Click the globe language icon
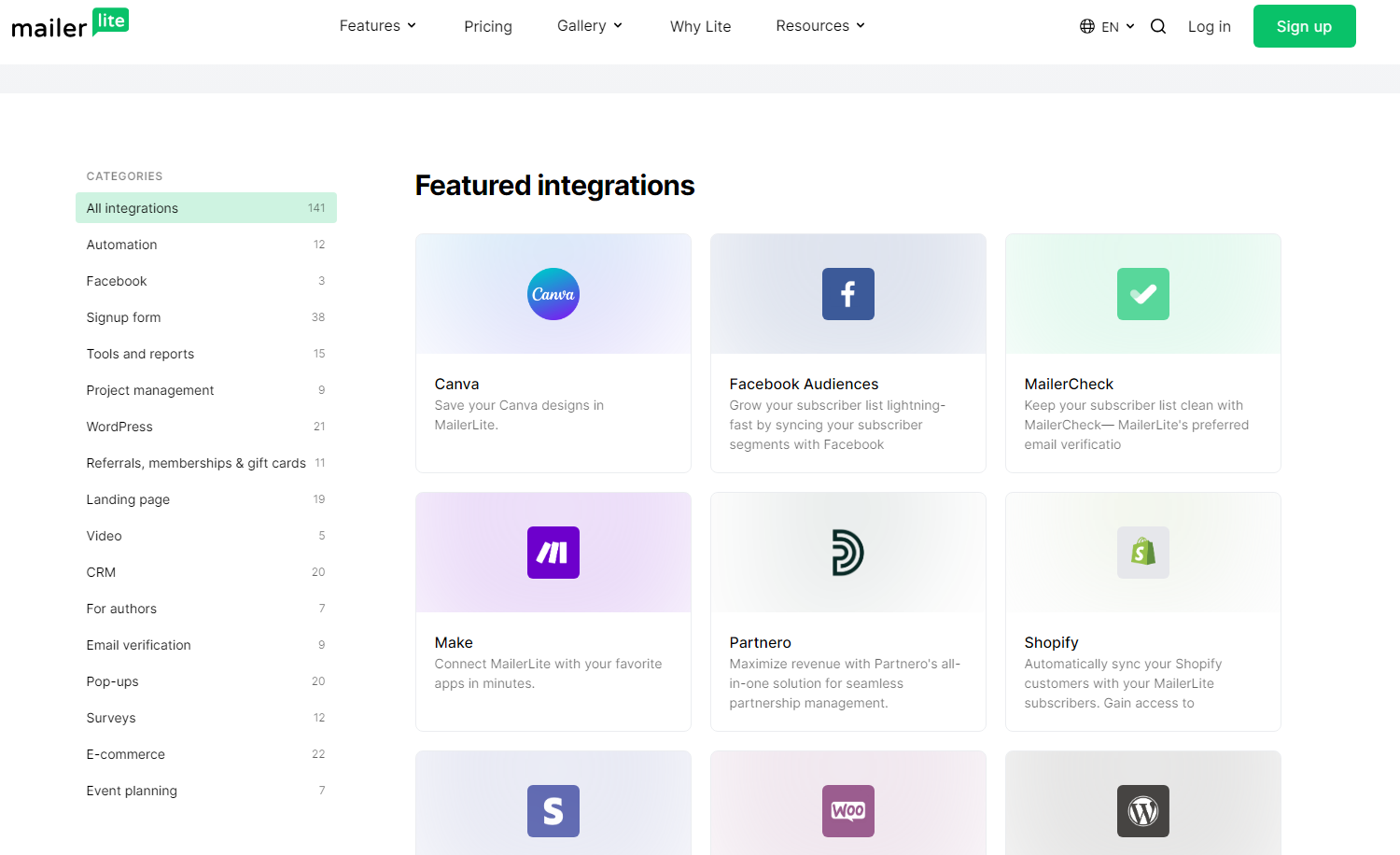This screenshot has width=1400, height=855. (x=1087, y=26)
